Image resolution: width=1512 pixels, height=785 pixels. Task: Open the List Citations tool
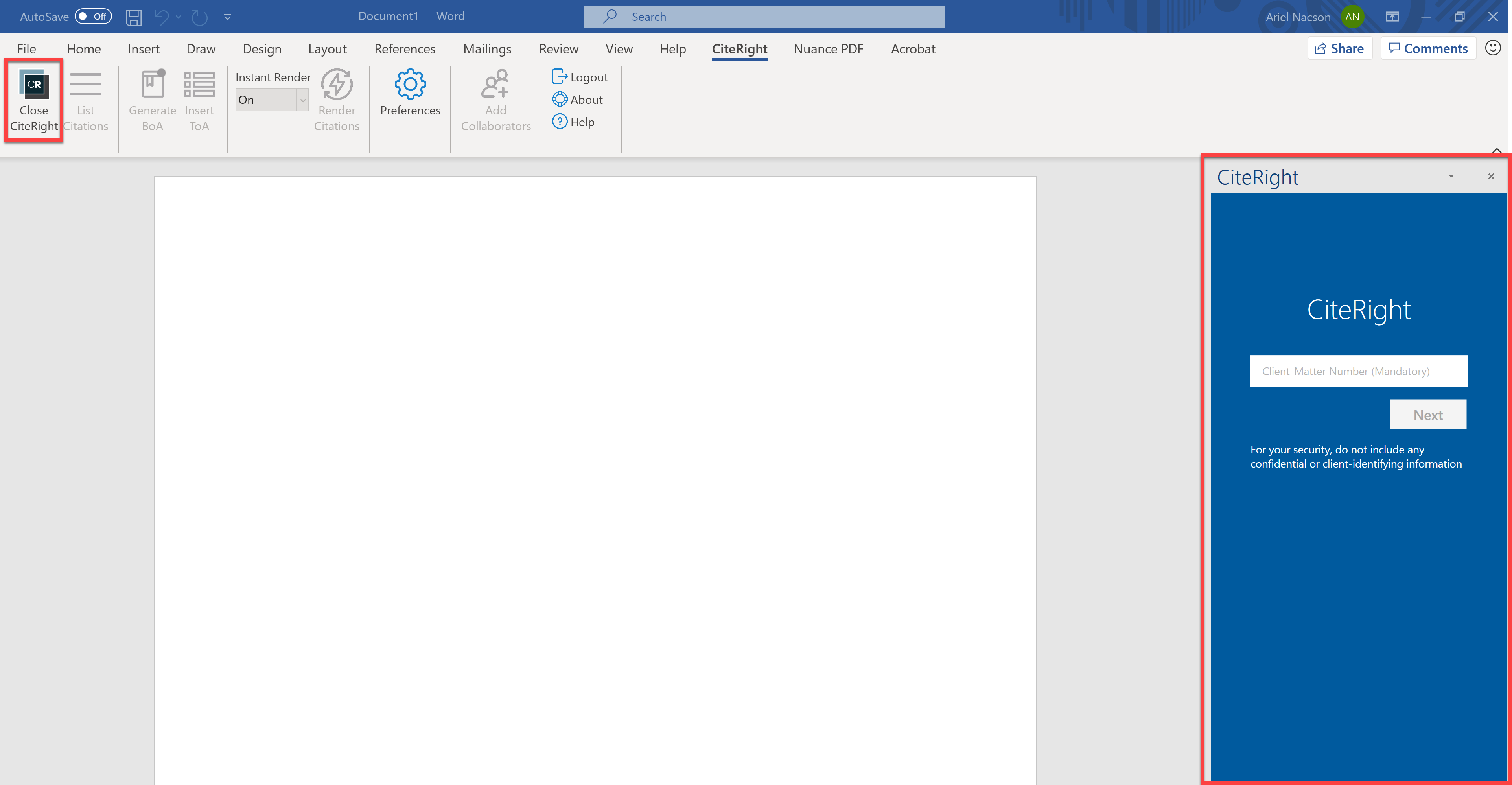[86, 100]
